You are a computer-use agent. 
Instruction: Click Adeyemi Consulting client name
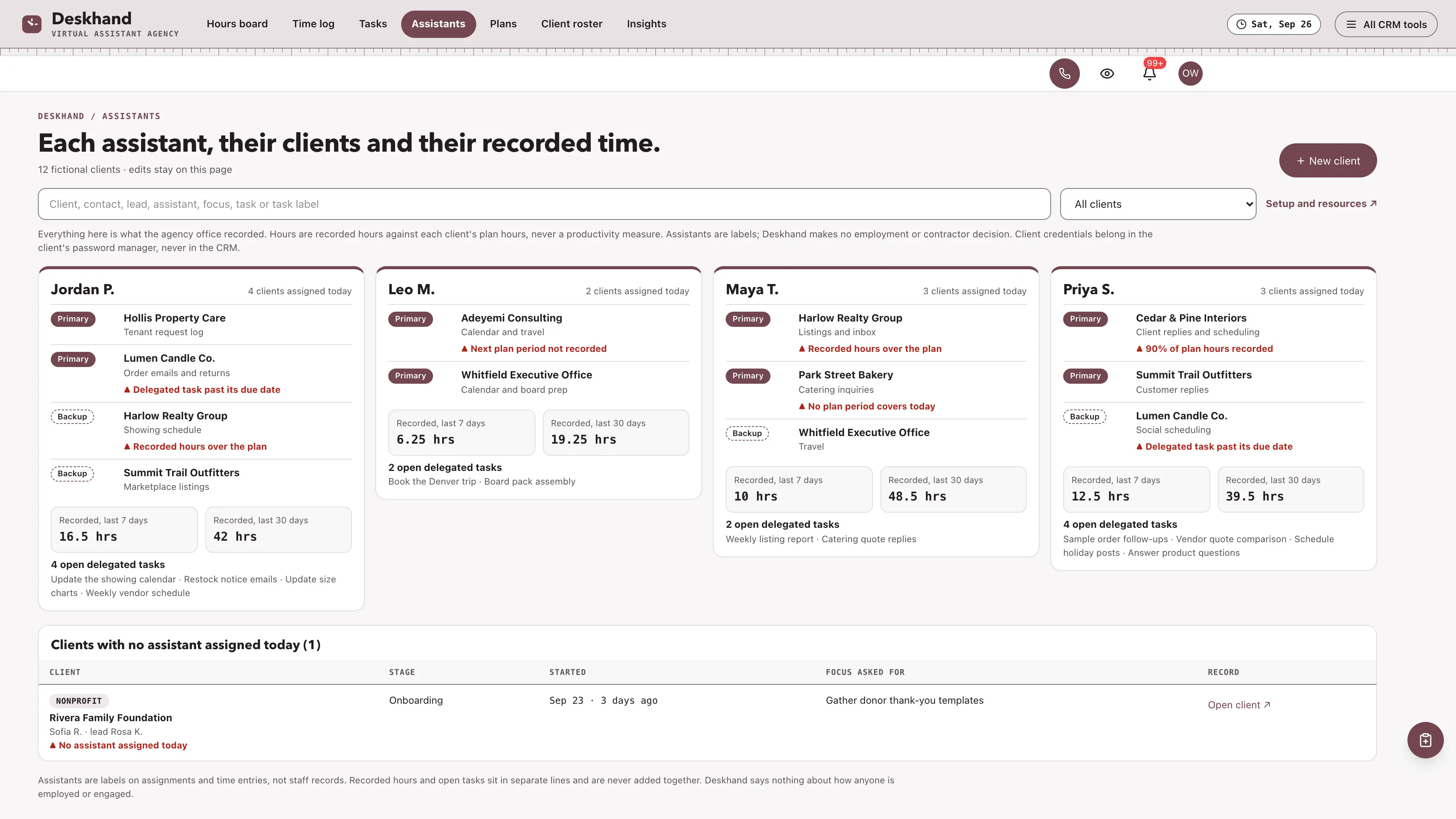click(511, 318)
